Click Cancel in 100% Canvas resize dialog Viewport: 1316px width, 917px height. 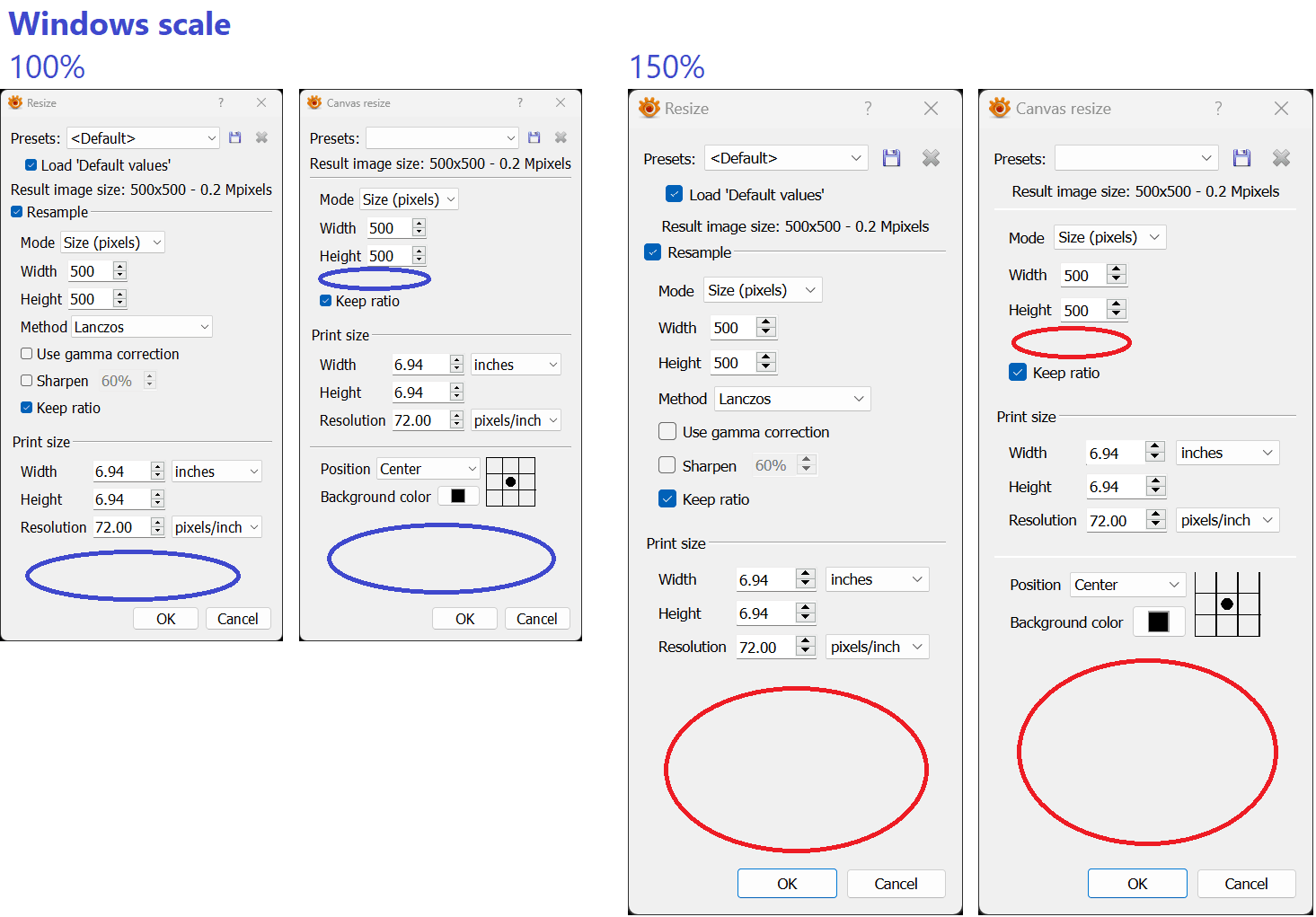pos(537,619)
